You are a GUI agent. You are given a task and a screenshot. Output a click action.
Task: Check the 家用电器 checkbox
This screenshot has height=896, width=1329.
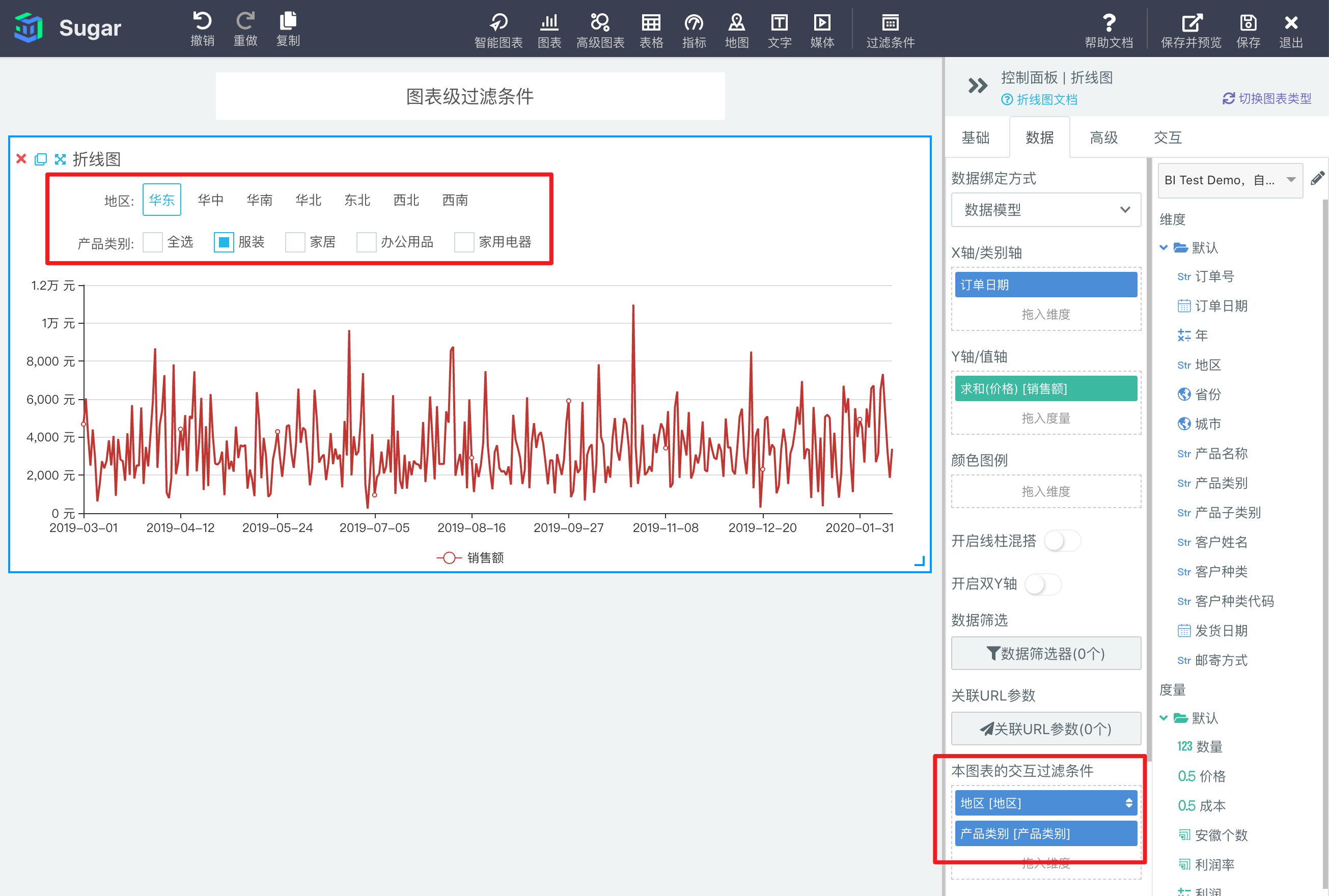click(x=464, y=242)
